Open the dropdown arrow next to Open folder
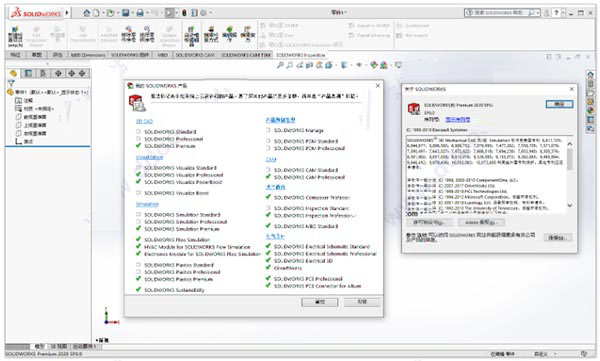Image resolution: width=600 pixels, height=361 pixels. (117, 13)
